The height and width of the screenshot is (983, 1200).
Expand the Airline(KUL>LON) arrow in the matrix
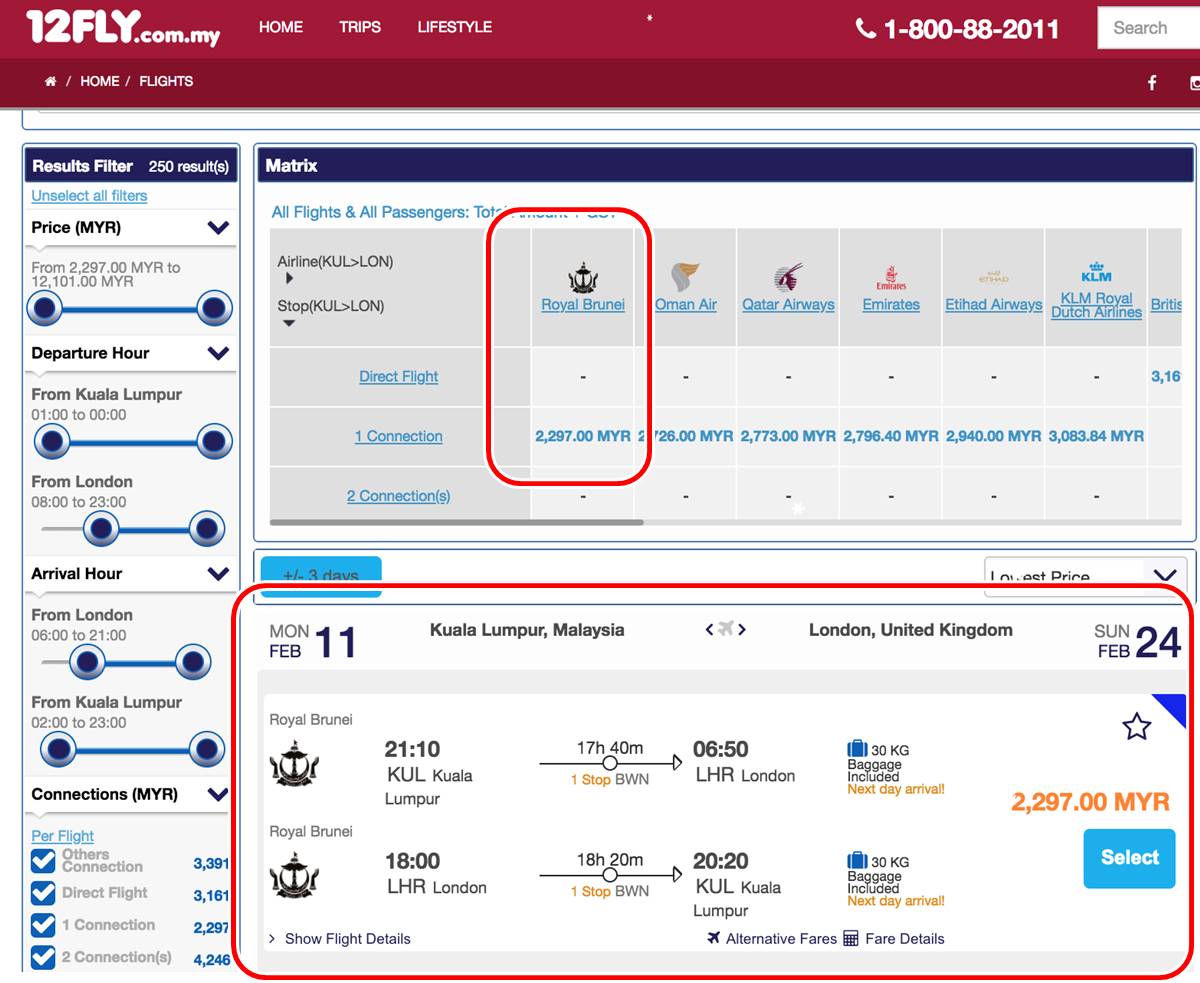(289, 278)
